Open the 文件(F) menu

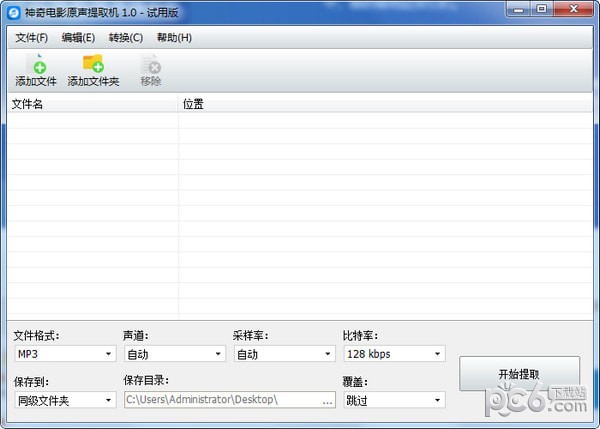pos(31,38)
